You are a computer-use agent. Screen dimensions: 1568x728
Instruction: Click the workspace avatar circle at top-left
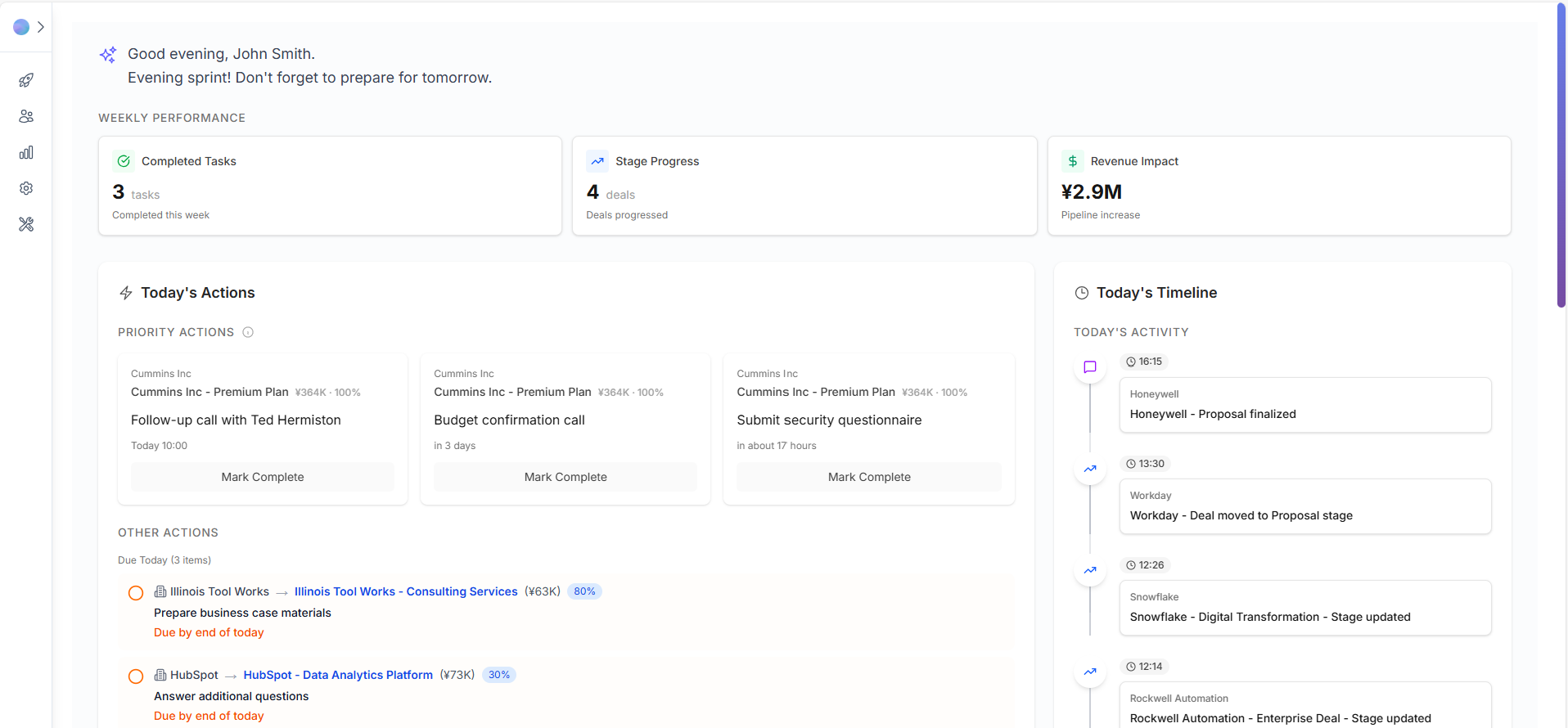coord(21,27)
